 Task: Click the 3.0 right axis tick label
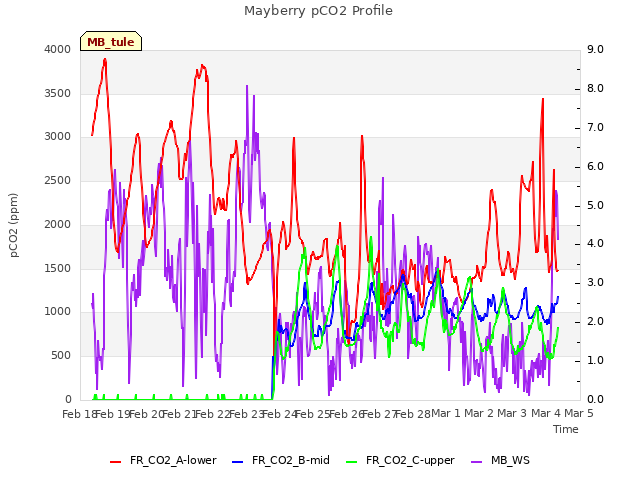[x=595, y=282]
